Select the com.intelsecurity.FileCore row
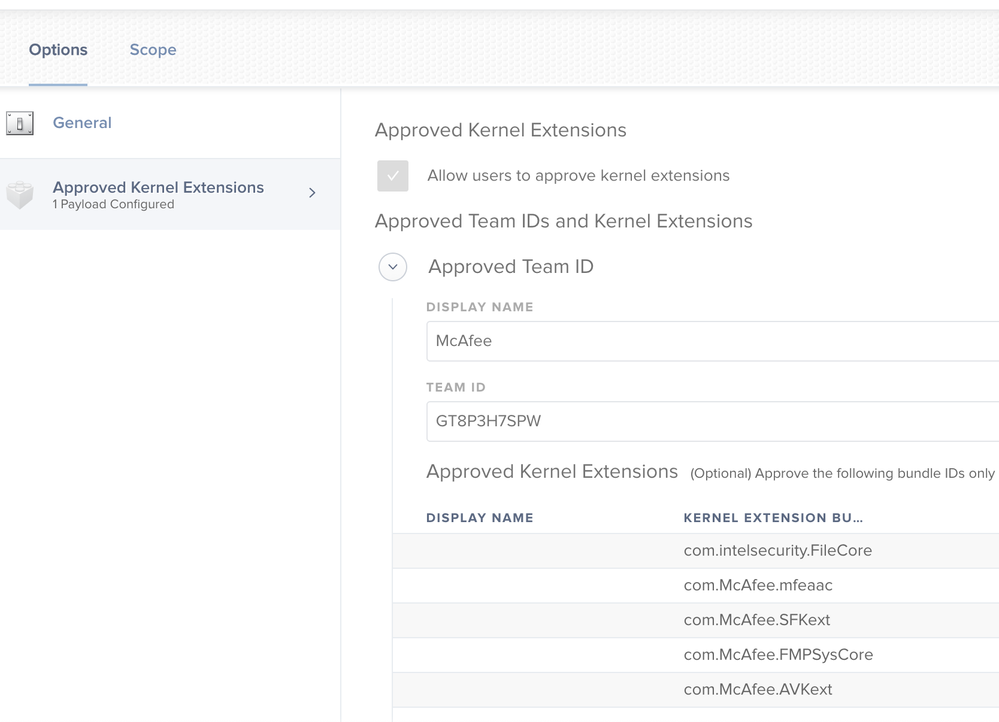 click(696, 551)
